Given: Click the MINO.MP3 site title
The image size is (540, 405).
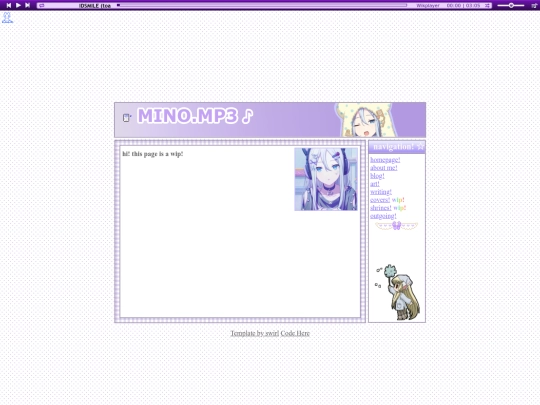Looking at the screenshot, I should click(x=188, y=116).
